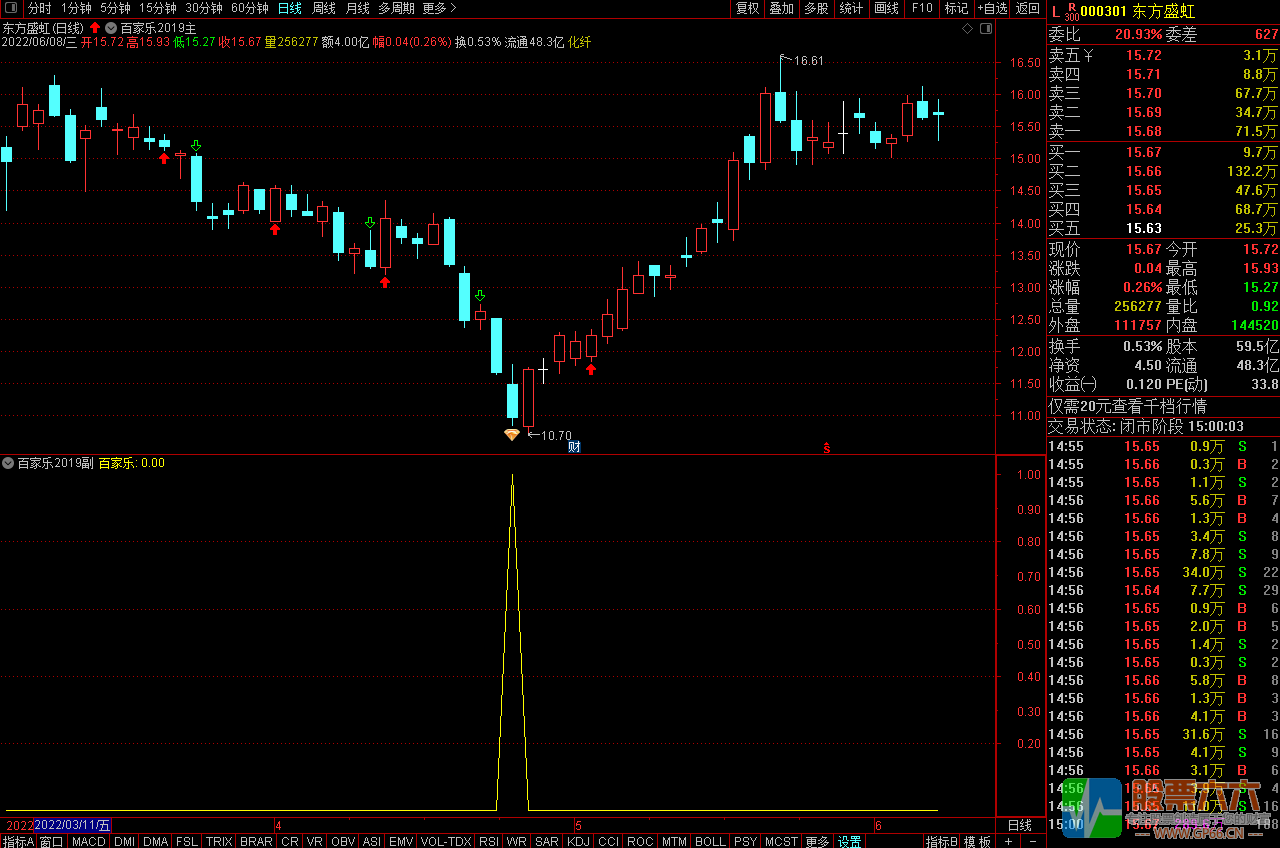Toggle 复权 price adjustment
The height and width of the screenshot is (848, 1280).
(747, 8)
